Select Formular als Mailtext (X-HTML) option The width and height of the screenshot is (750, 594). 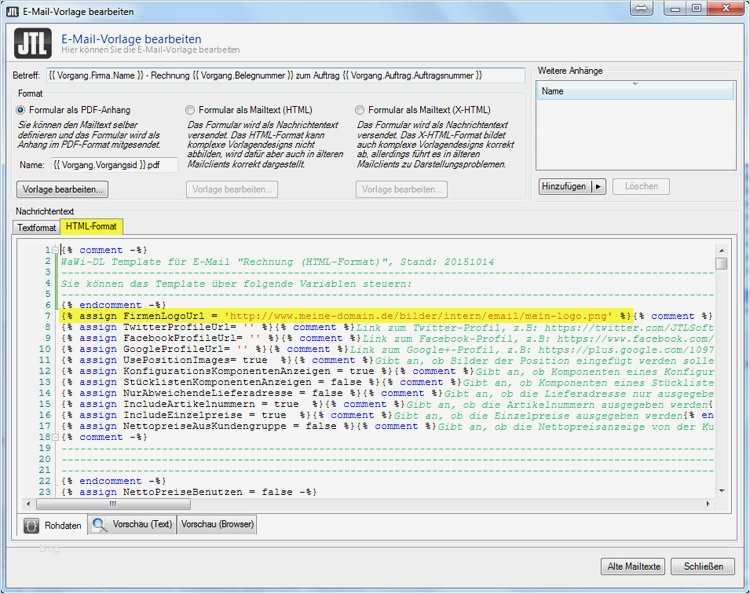[361, 110]
